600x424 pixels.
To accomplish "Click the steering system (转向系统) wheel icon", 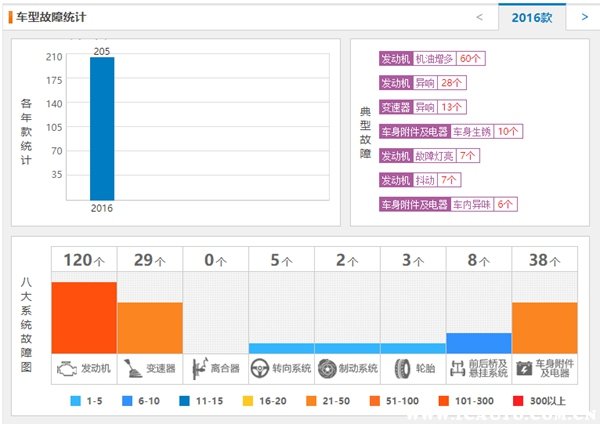I will (259, 368).
